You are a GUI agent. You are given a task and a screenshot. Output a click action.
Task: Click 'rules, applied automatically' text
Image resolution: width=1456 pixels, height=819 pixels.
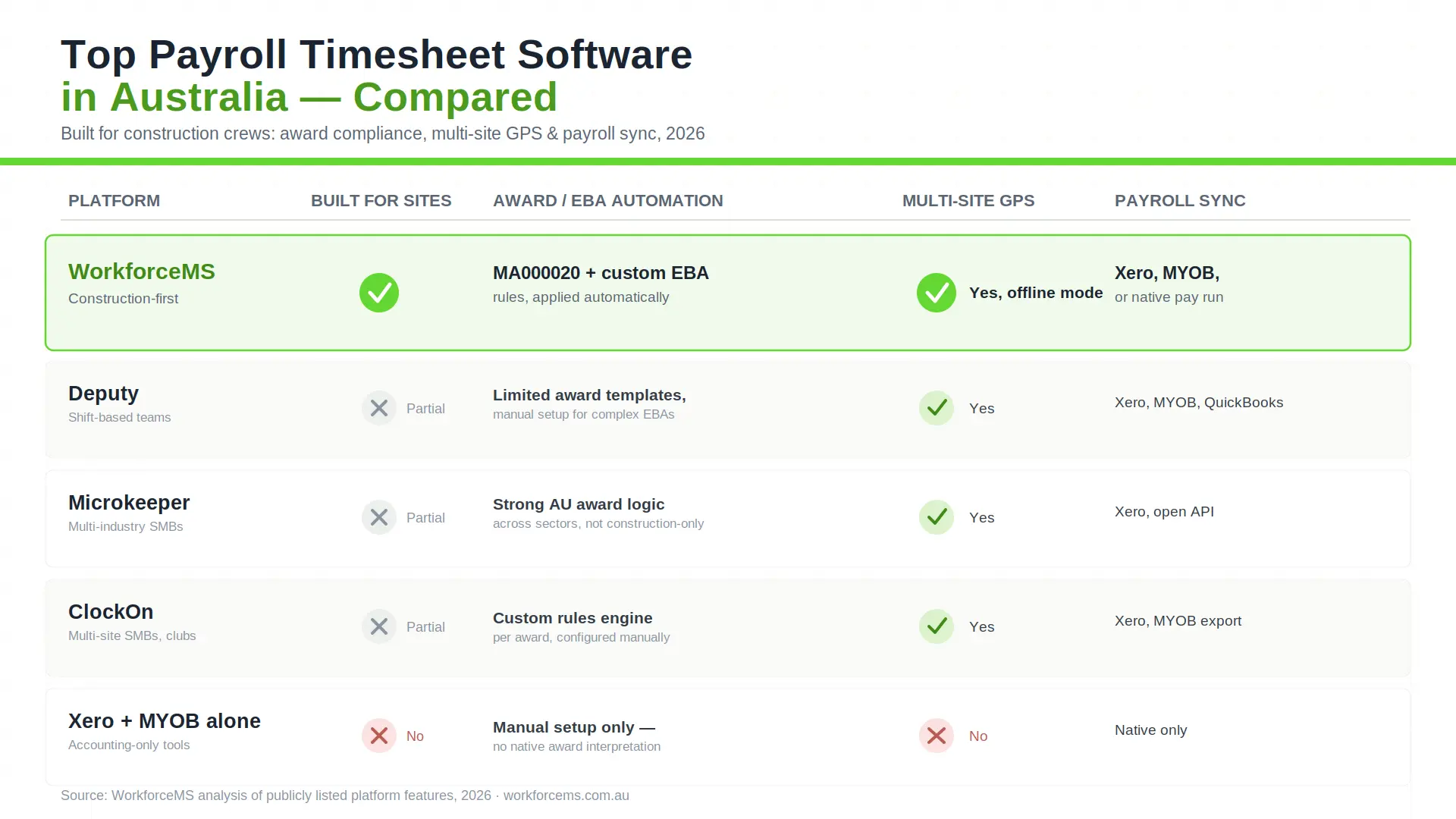[581, 297]
